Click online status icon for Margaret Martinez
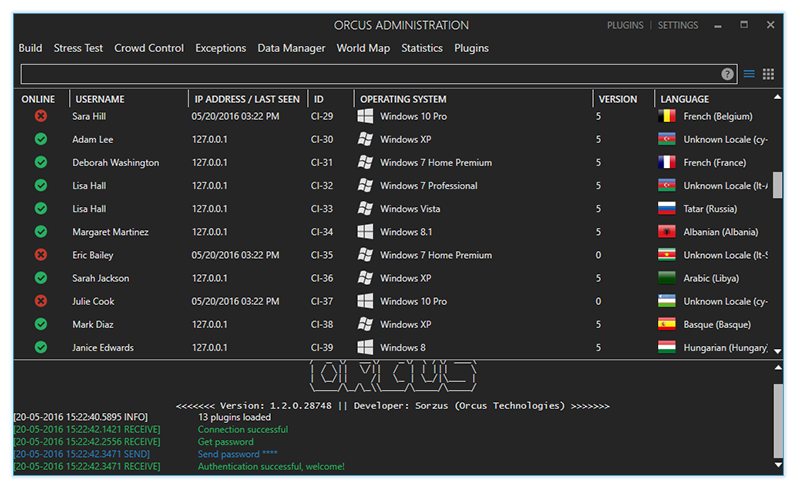This screenshot has width=800, height=492. click(x=41, y=232)
